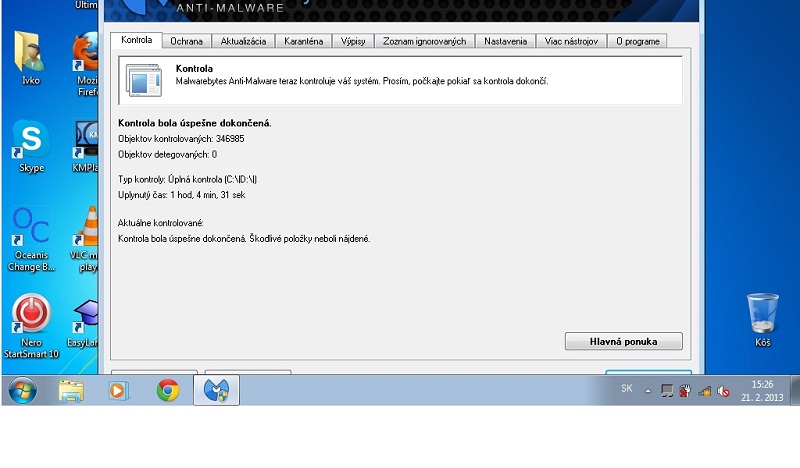Switch to the Ochrana tab
Screen dimensions: 800x468
[x=186, y=41]
